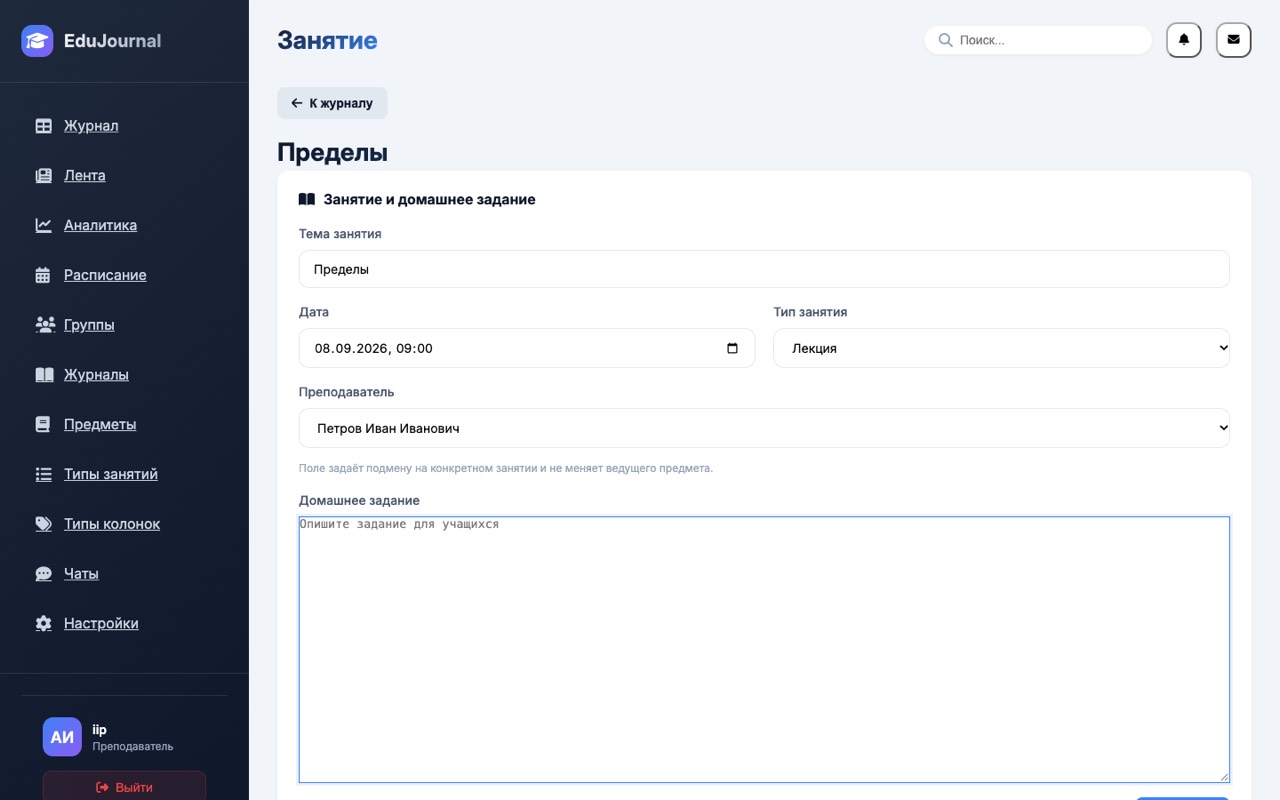1280x800 pixels.
Task: Open the Лента menu item
Action: [85, 176]
